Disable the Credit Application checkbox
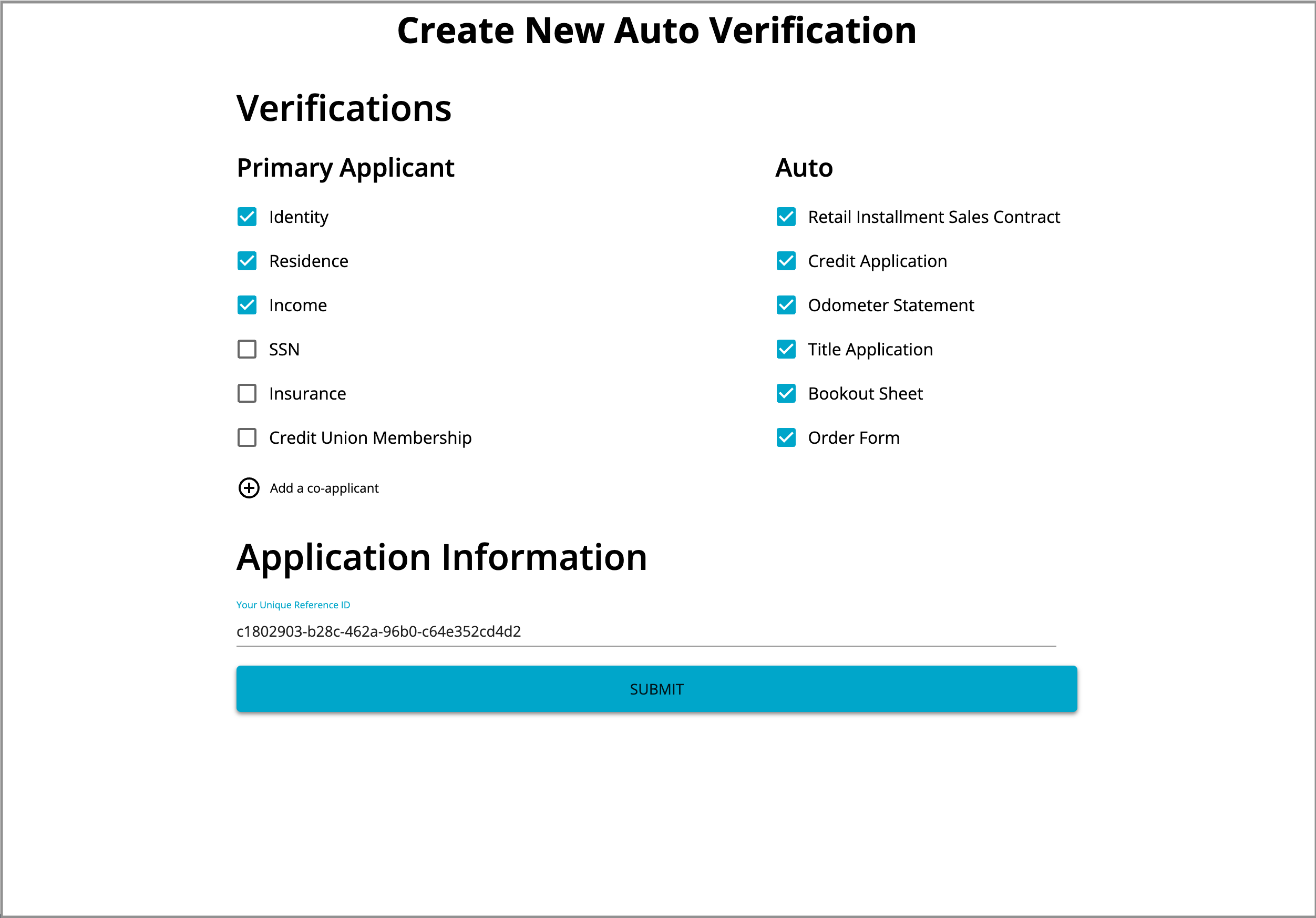The image size is (1316, 918). point(786,261)
